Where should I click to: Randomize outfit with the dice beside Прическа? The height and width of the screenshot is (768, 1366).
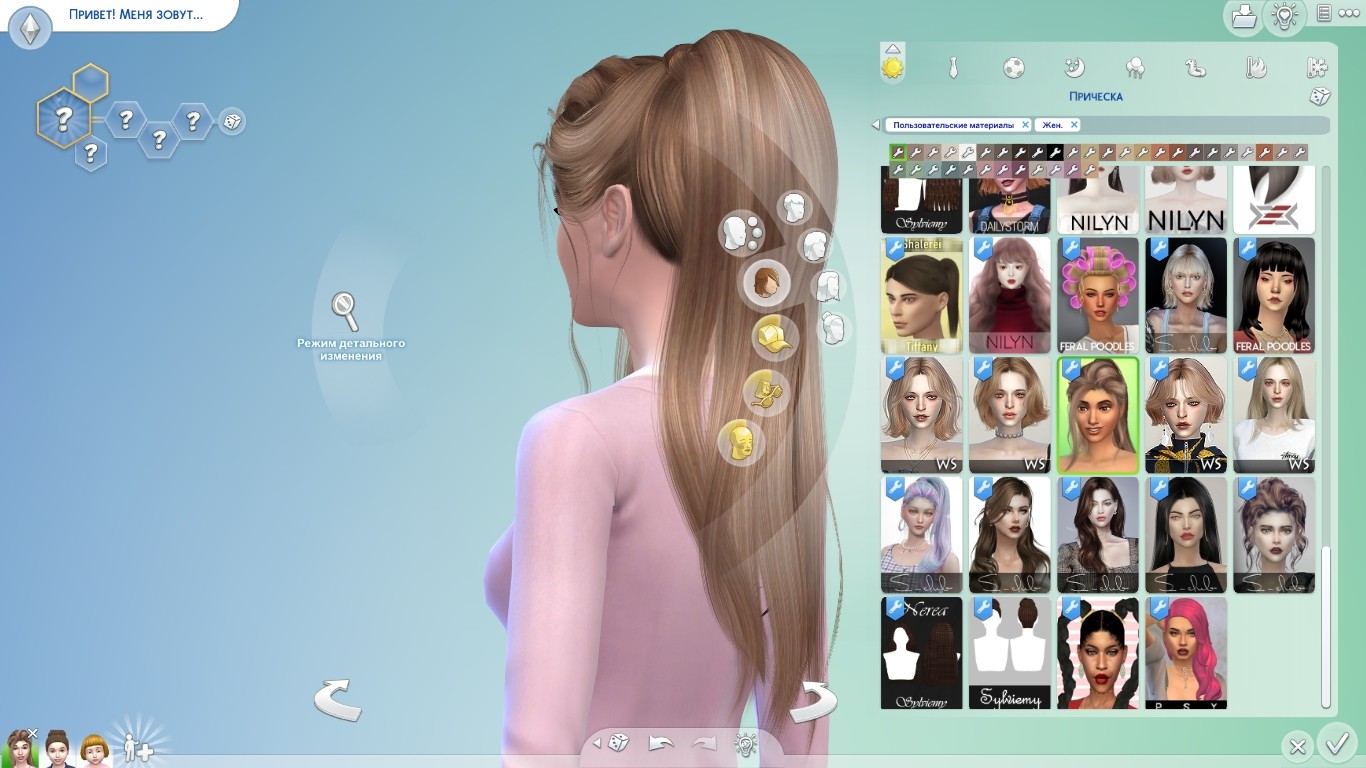pyautogui.click(x=1319, y=97)
